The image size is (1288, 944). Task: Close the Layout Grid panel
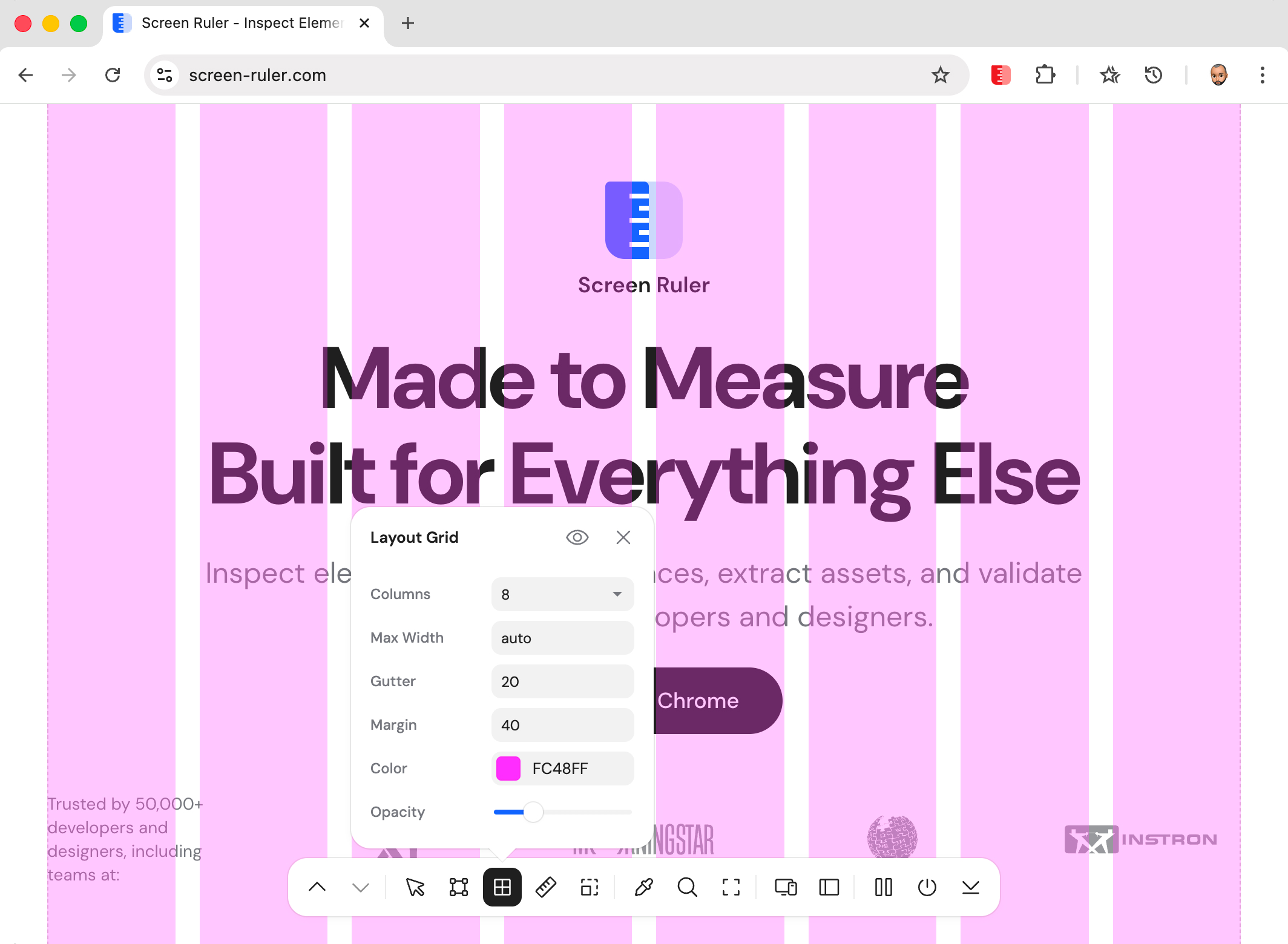[623, 537]
